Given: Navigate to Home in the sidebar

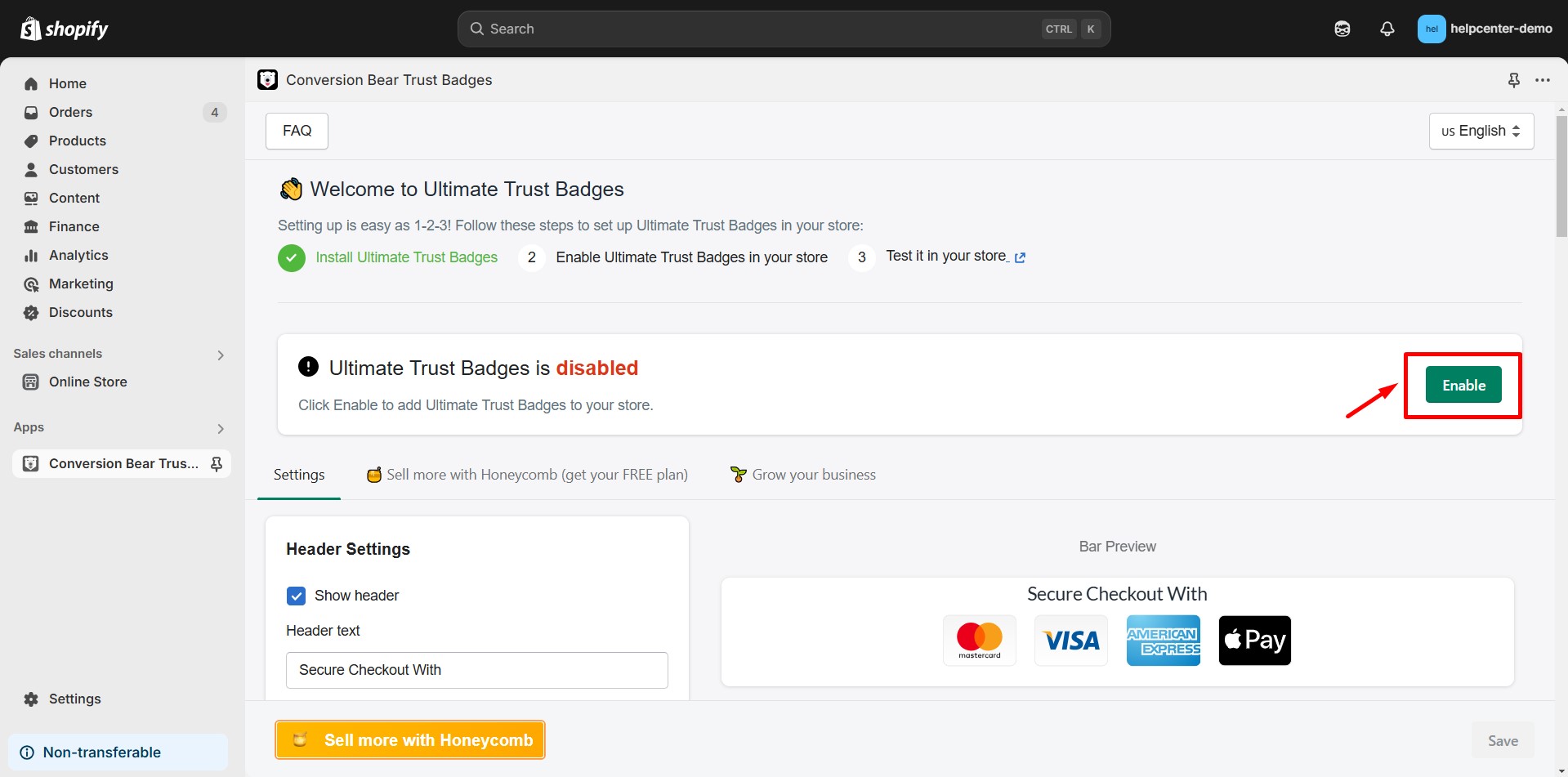Looking at the screenshot, I should (x=69, y=83).
